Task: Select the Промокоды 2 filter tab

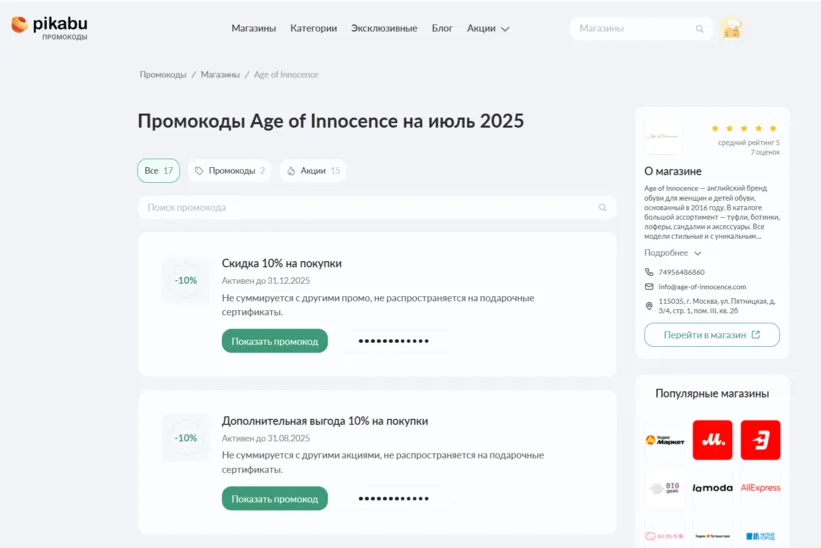Action: click(230, 171)
